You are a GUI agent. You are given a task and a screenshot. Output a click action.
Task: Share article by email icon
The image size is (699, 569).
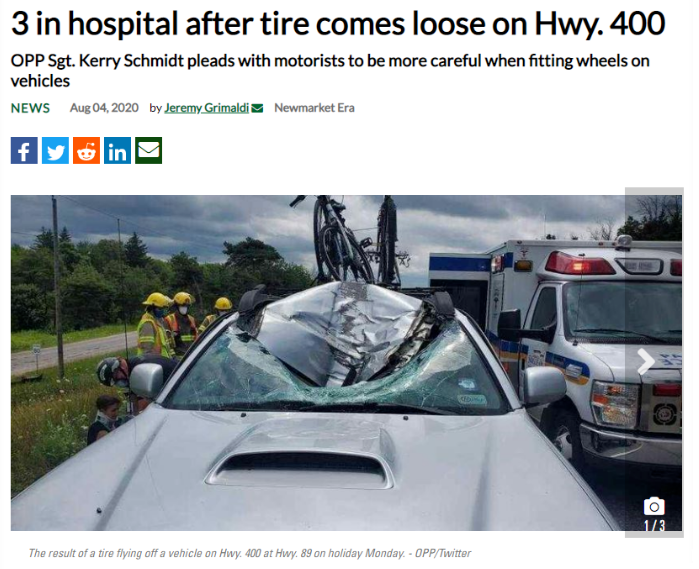(x=149, y=152)
